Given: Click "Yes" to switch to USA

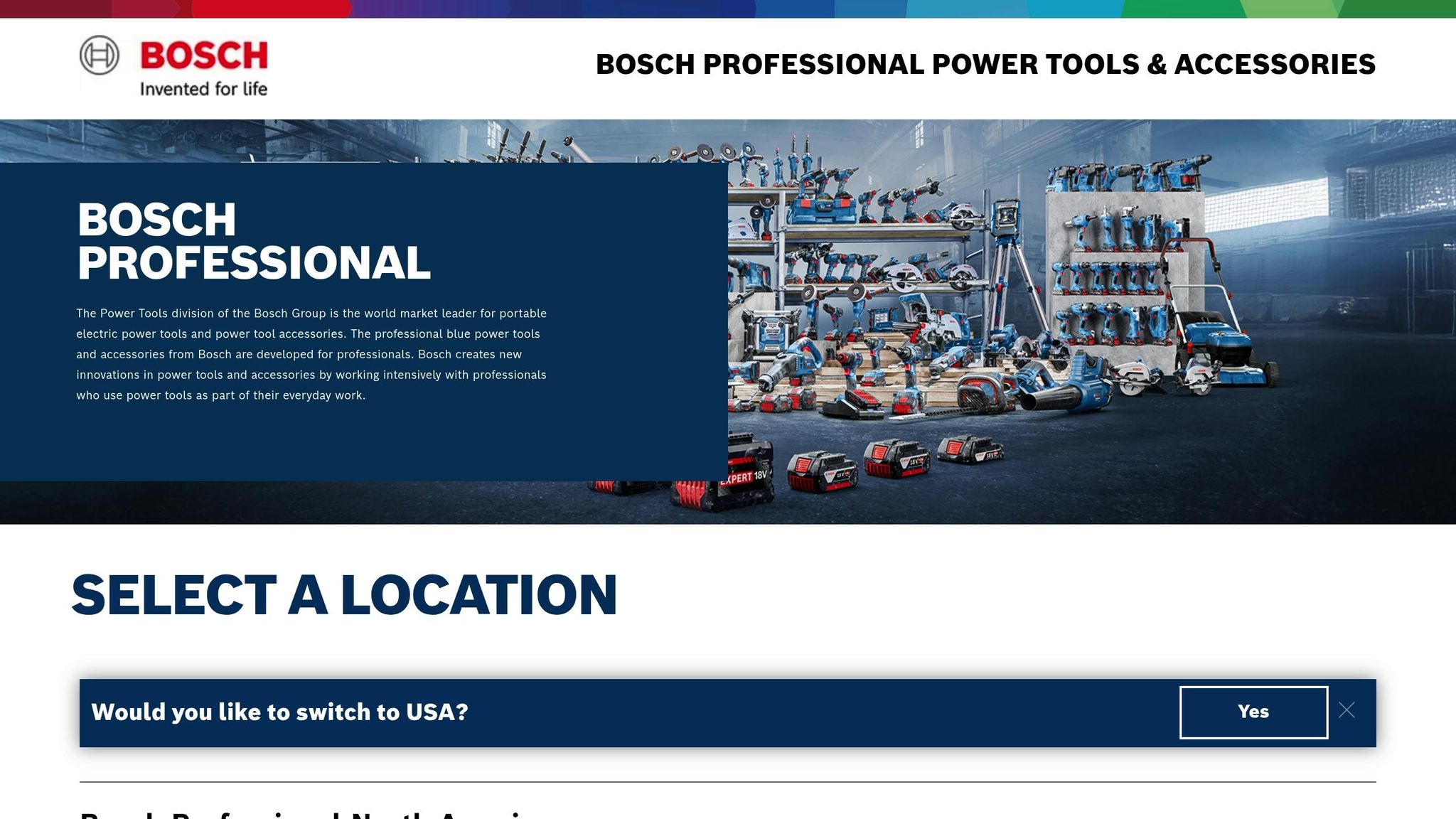Looking at the screenshot, I should tap(1253, 711).
